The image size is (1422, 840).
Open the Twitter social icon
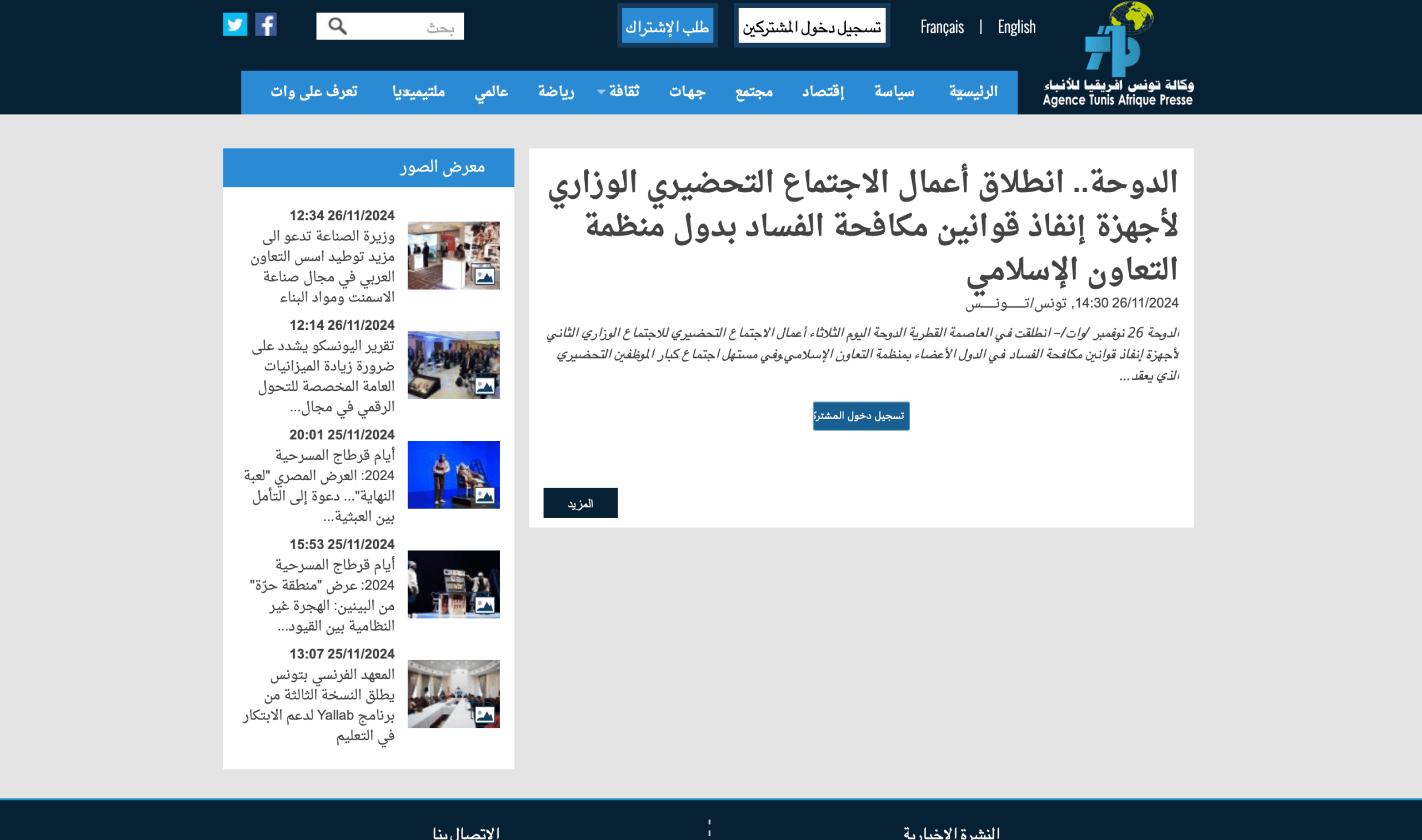(235, 24)
